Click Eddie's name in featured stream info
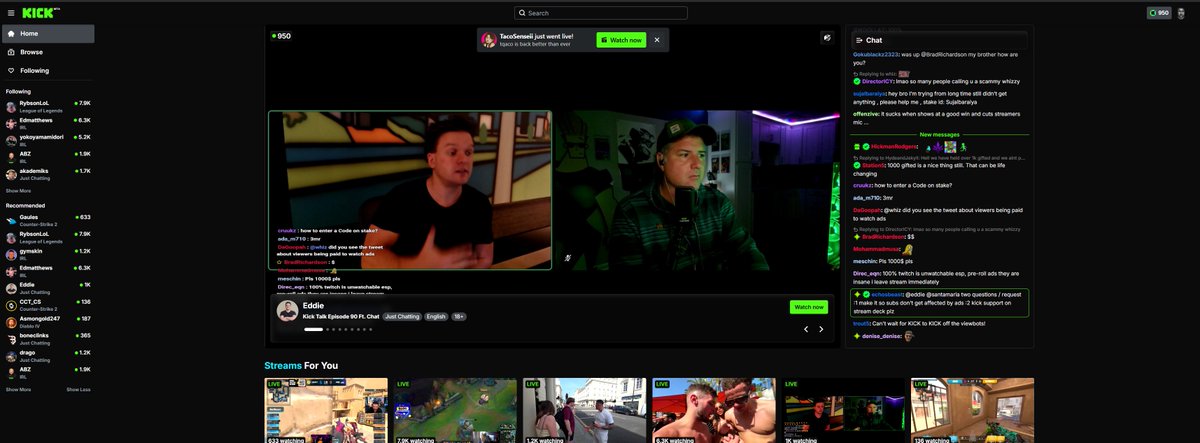Viewport: 1200px width, 443px height. (313, 305)
